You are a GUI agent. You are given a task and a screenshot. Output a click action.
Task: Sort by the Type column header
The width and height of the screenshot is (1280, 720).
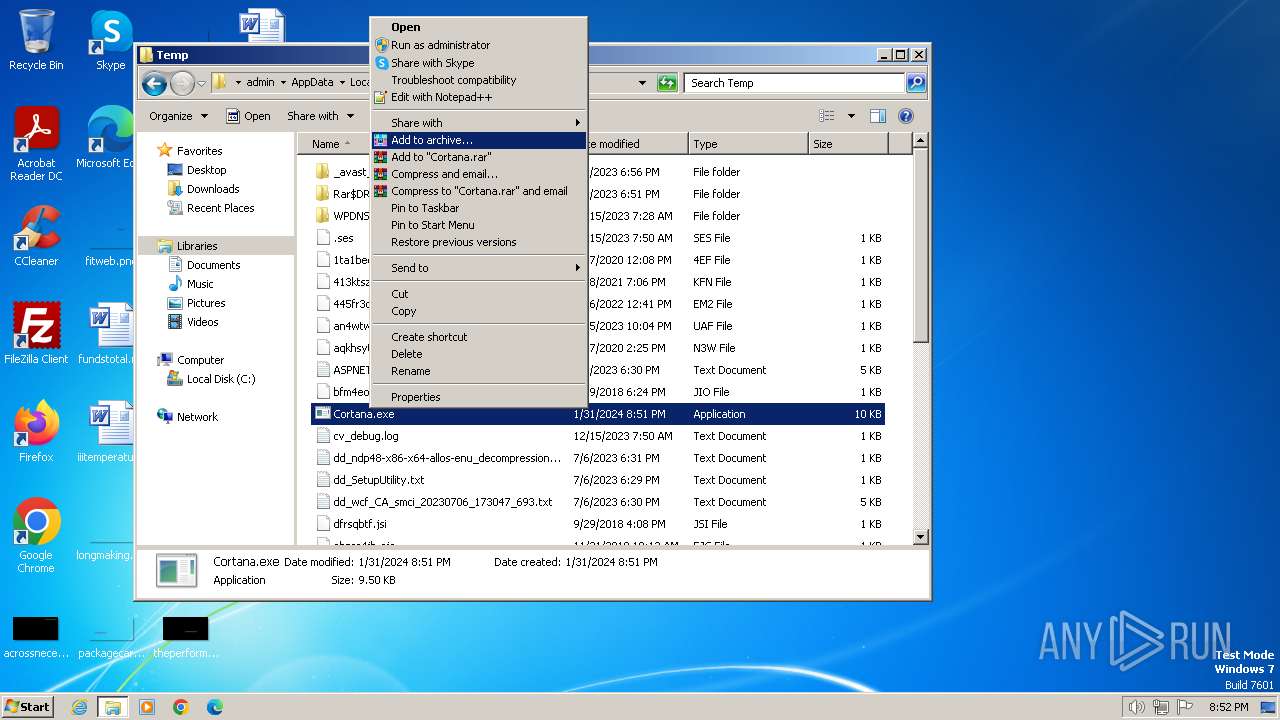click(x=748, y=144)
